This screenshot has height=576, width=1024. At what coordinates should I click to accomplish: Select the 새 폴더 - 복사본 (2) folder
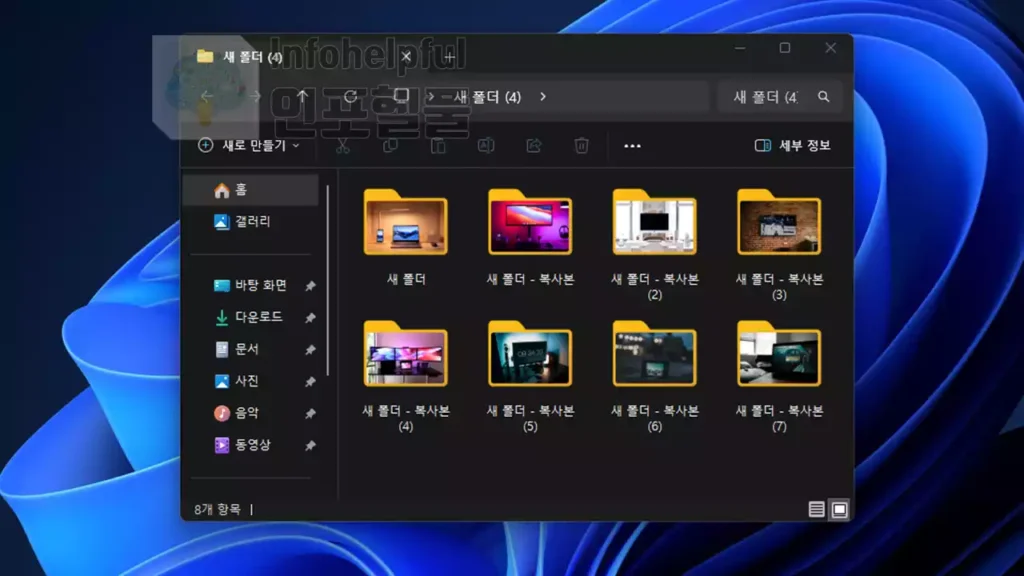click(654, 222)
